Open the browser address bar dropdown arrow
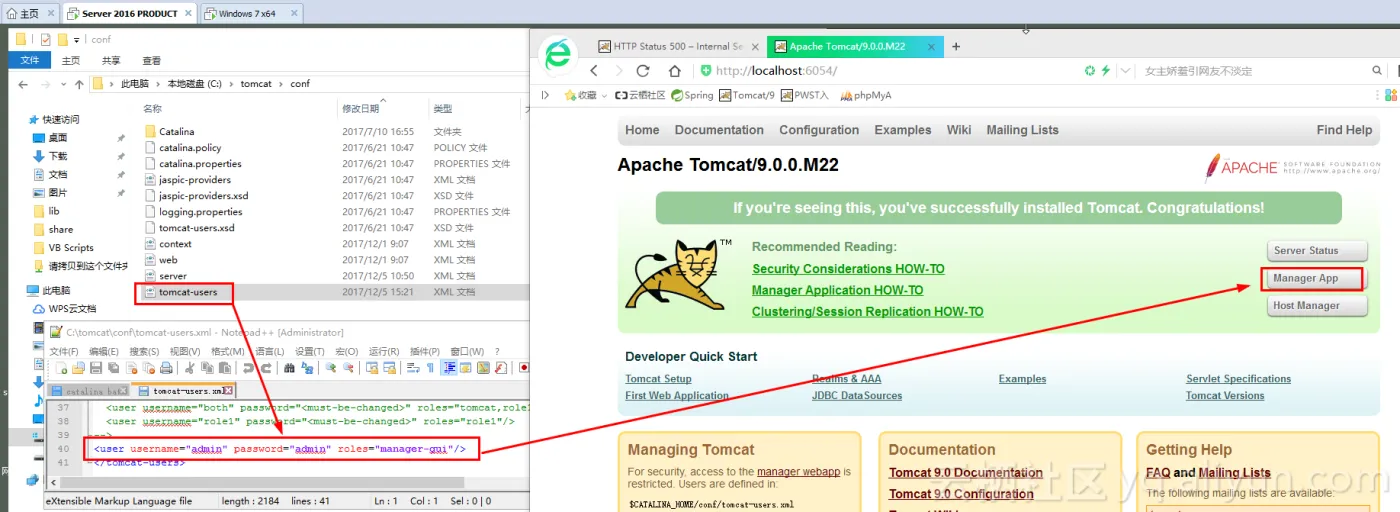Image resolution: width=1400 pixels, height=512 pixels. [1126, 71]
